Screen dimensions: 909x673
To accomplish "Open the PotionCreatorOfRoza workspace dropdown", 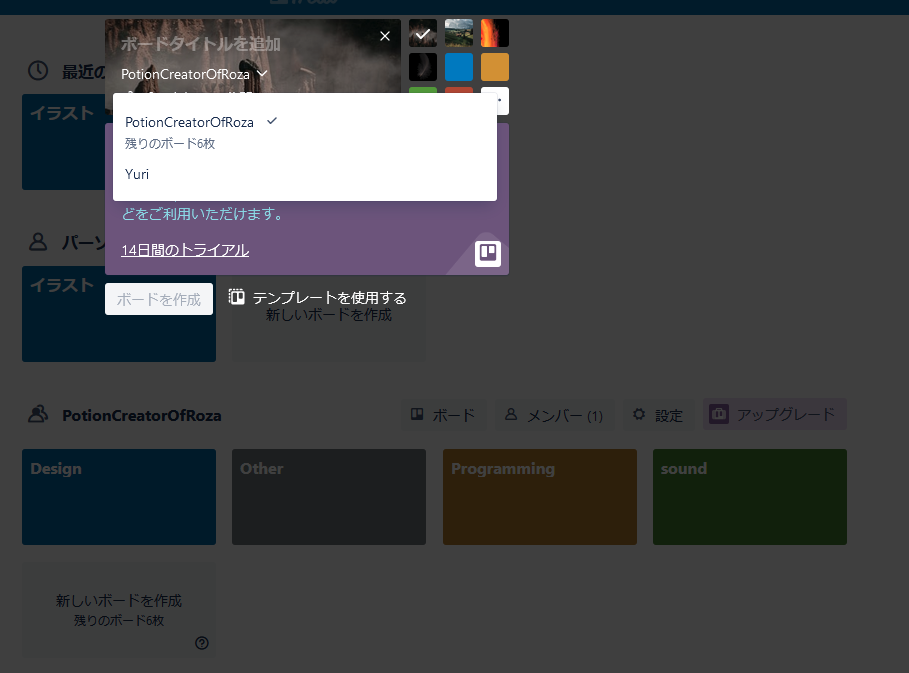I will (x=194, y=74).
